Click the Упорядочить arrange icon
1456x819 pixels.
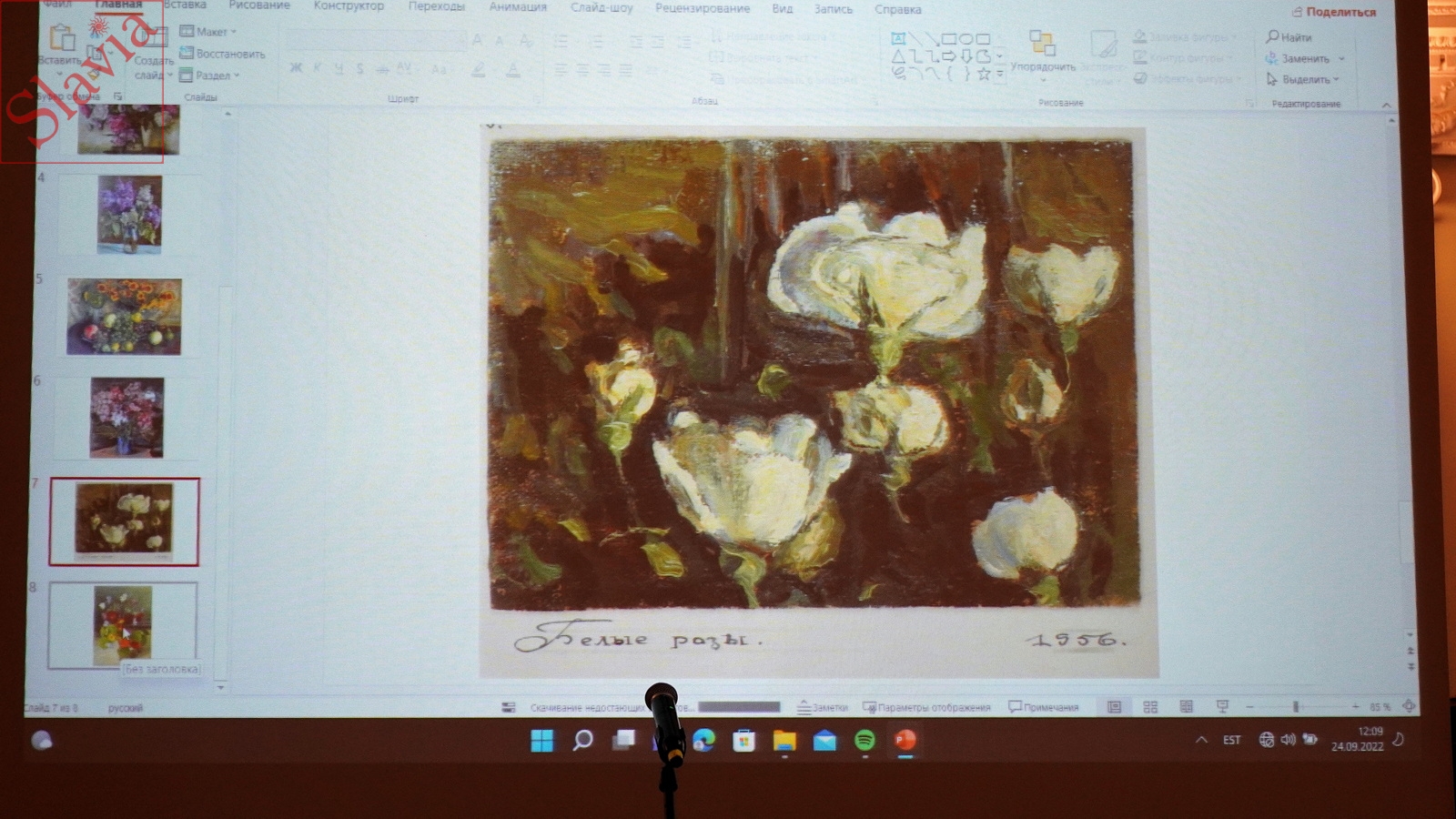point(1042,43)
